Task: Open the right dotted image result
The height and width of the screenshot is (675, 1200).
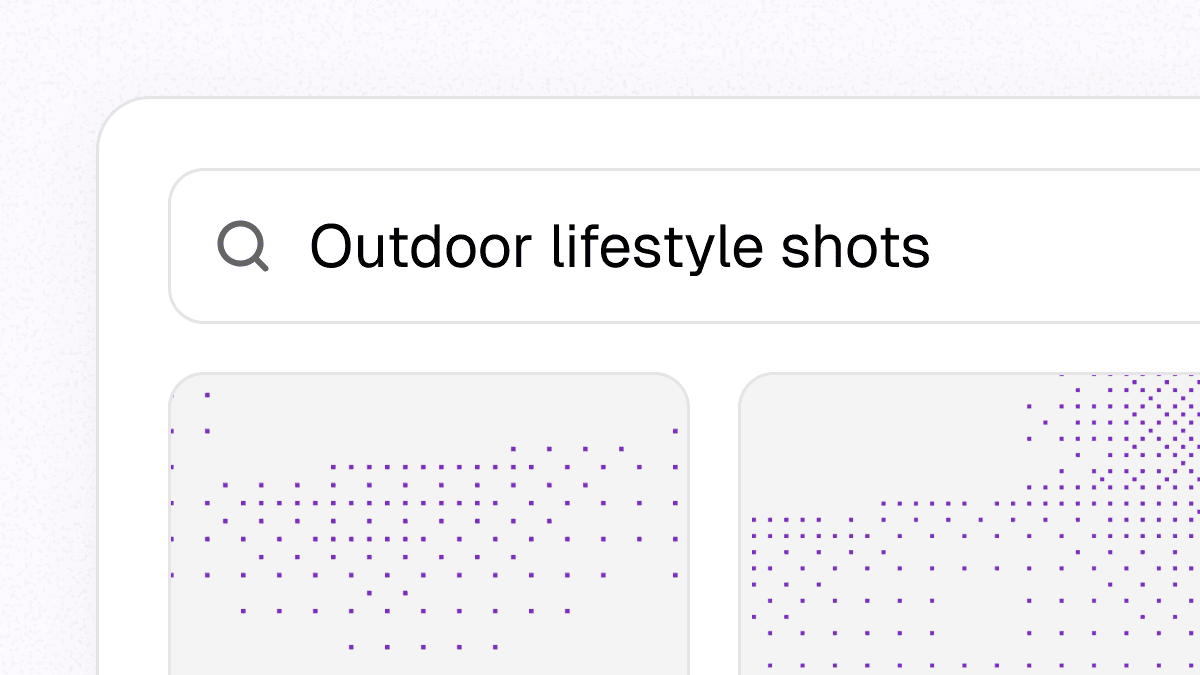Action: [x=969, y=524]
